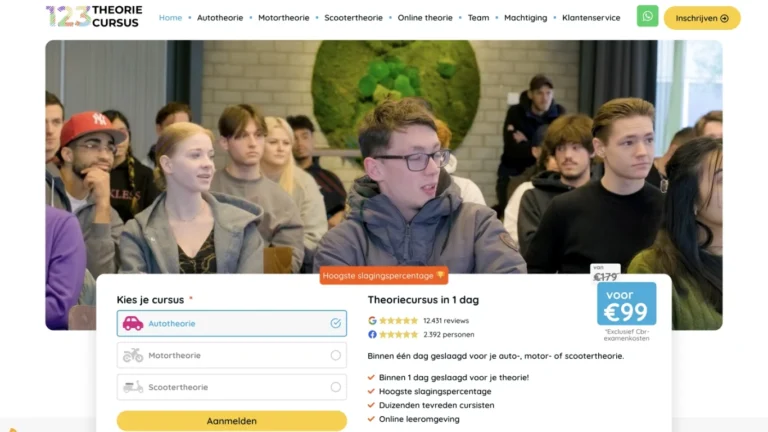Click the 12.431 reviews text
Screen dimensions: 768x432
(x=446, y=321)
